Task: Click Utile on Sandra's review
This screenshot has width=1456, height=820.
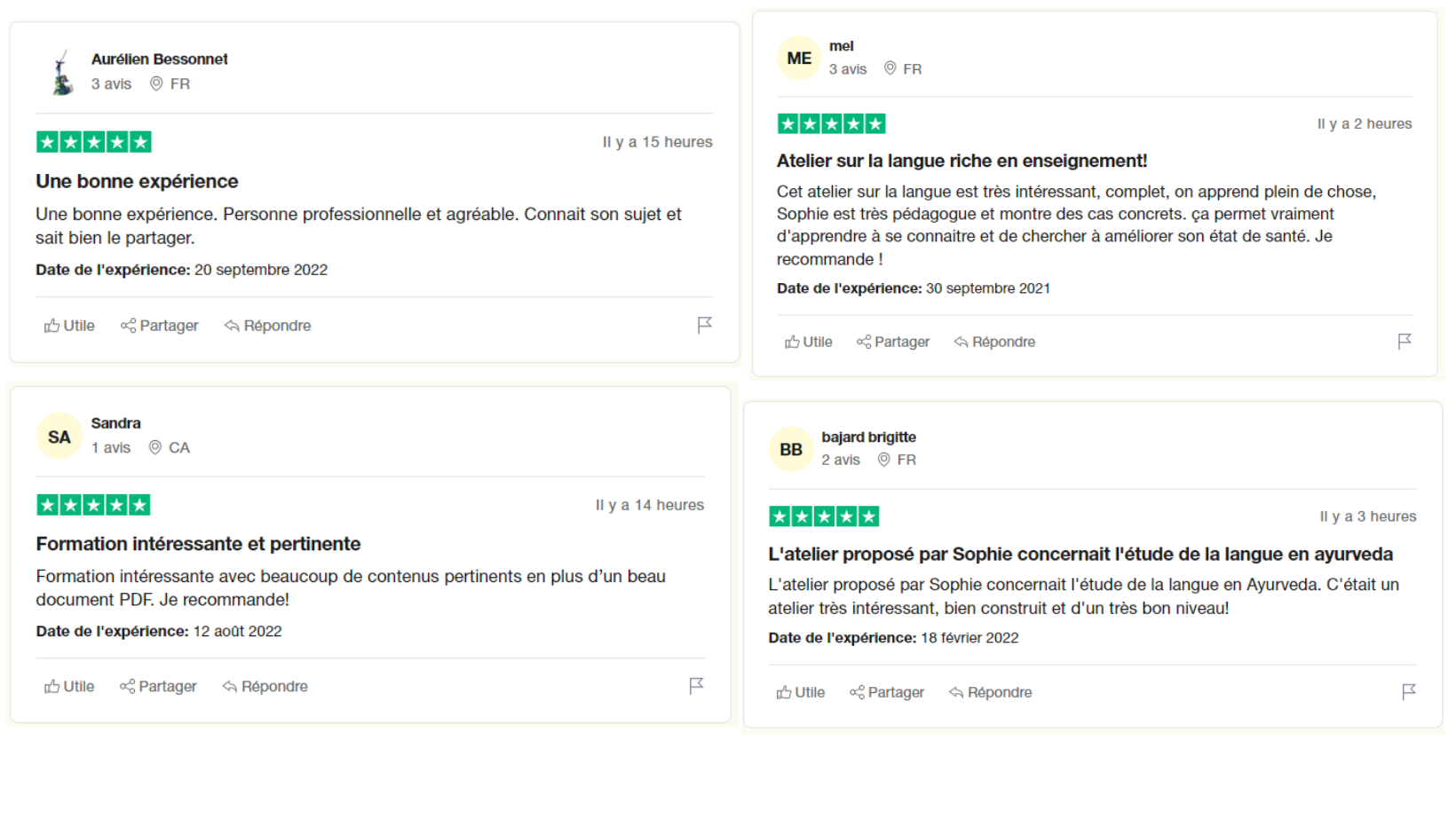Action: [69, 686]
